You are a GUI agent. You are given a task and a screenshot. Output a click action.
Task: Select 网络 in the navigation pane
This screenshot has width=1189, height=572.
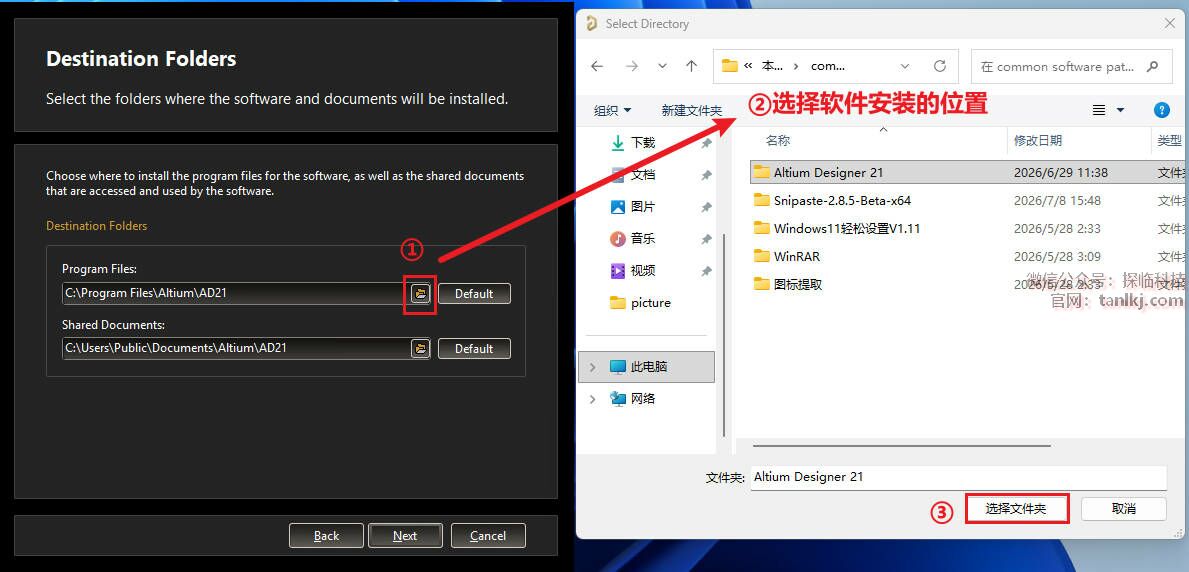click(x=642, y=398)
